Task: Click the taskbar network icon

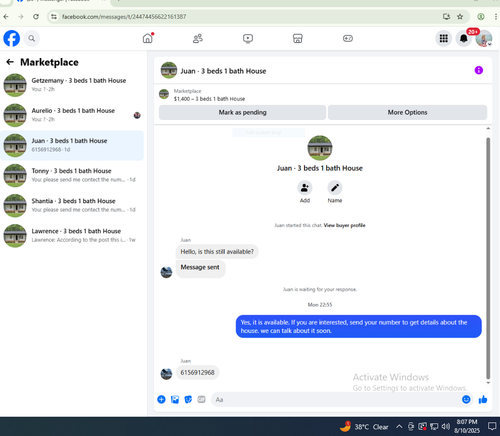Action: coord(434,426)
